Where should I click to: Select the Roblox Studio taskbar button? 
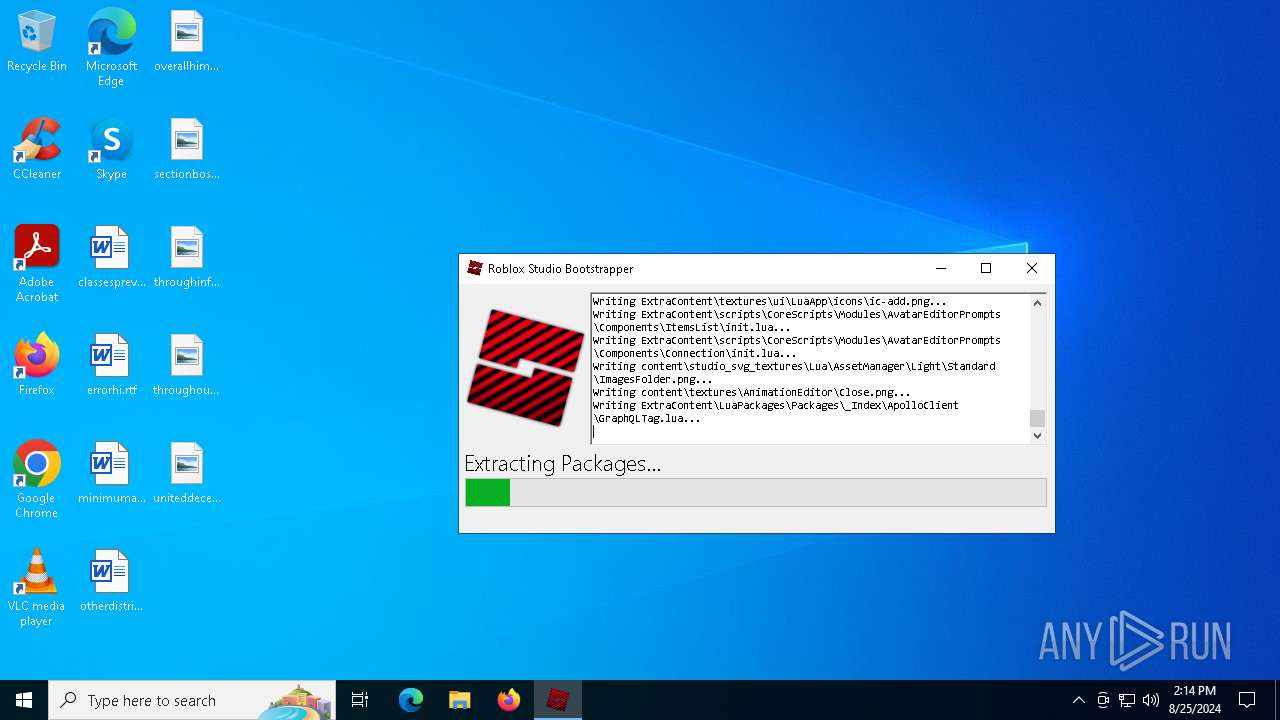coord(557,700)
